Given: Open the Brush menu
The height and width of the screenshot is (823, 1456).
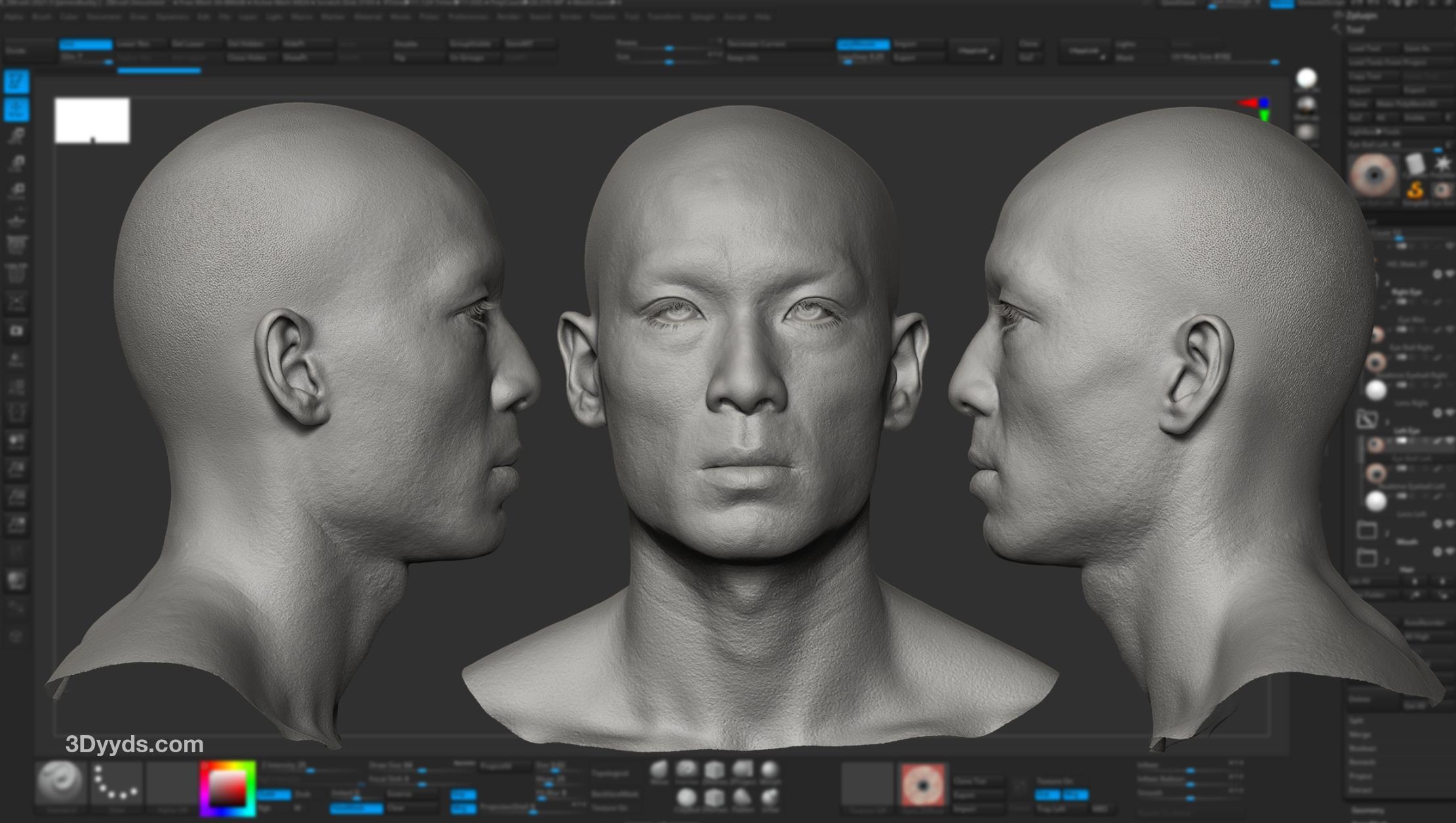Looking at the screenshot, I should click(41, 16).
